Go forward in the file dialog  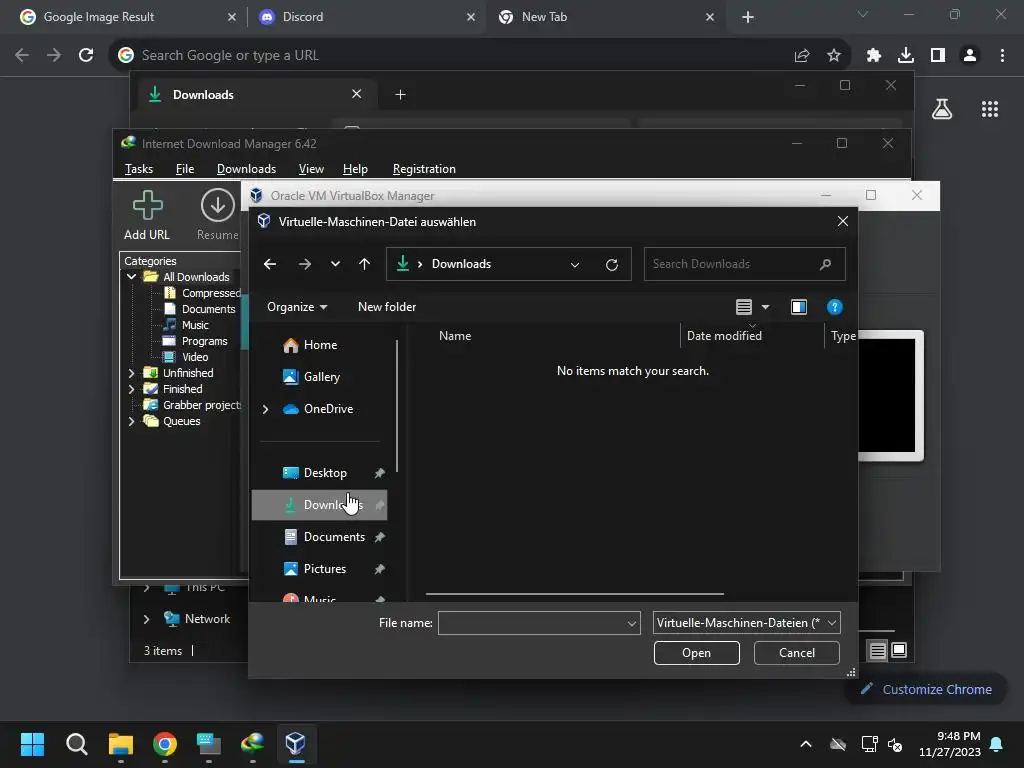(304, 264)
